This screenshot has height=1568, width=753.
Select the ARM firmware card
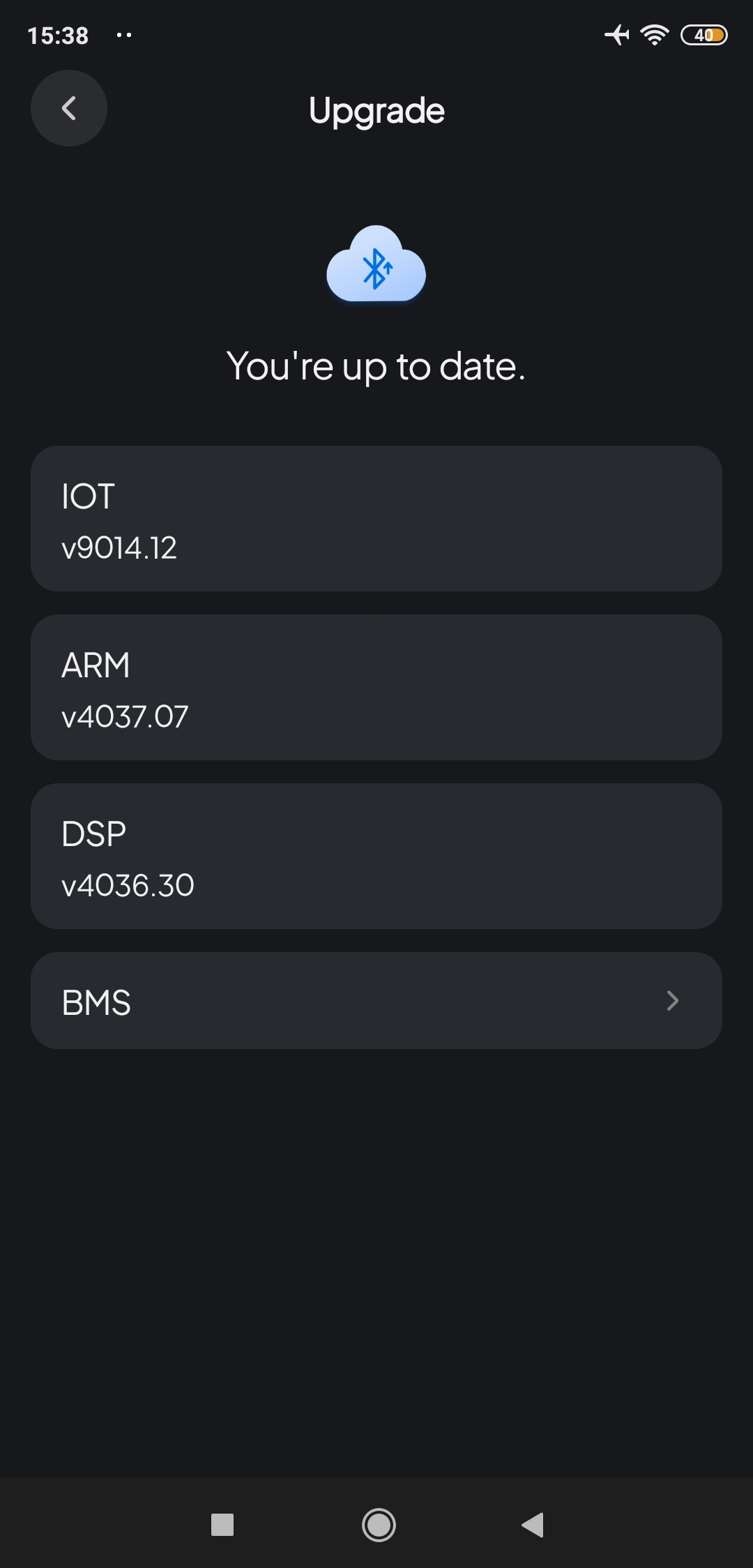coord(376,687)
